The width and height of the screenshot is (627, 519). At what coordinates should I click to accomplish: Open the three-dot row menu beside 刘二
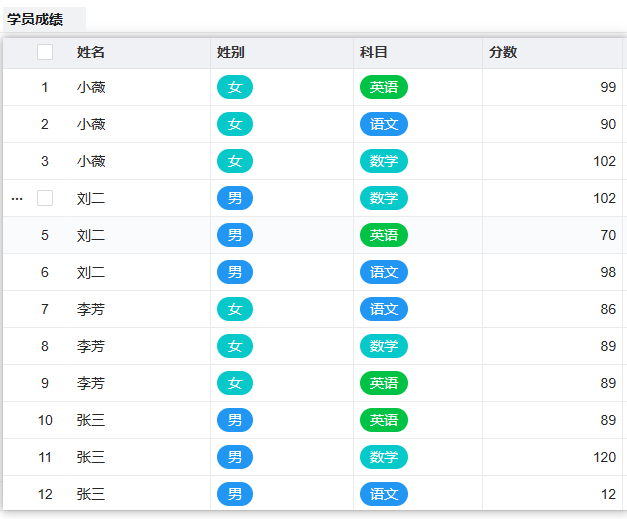point(16,199)
